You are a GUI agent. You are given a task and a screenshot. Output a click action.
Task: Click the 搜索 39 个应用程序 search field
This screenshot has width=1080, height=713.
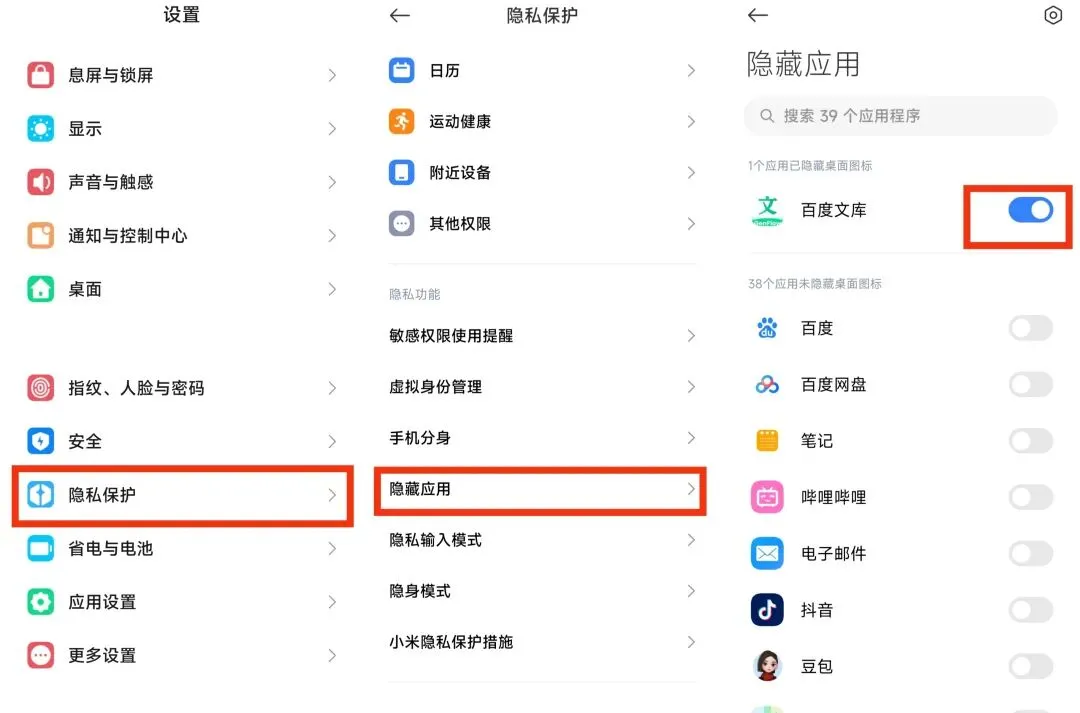(x=900, y=116)
